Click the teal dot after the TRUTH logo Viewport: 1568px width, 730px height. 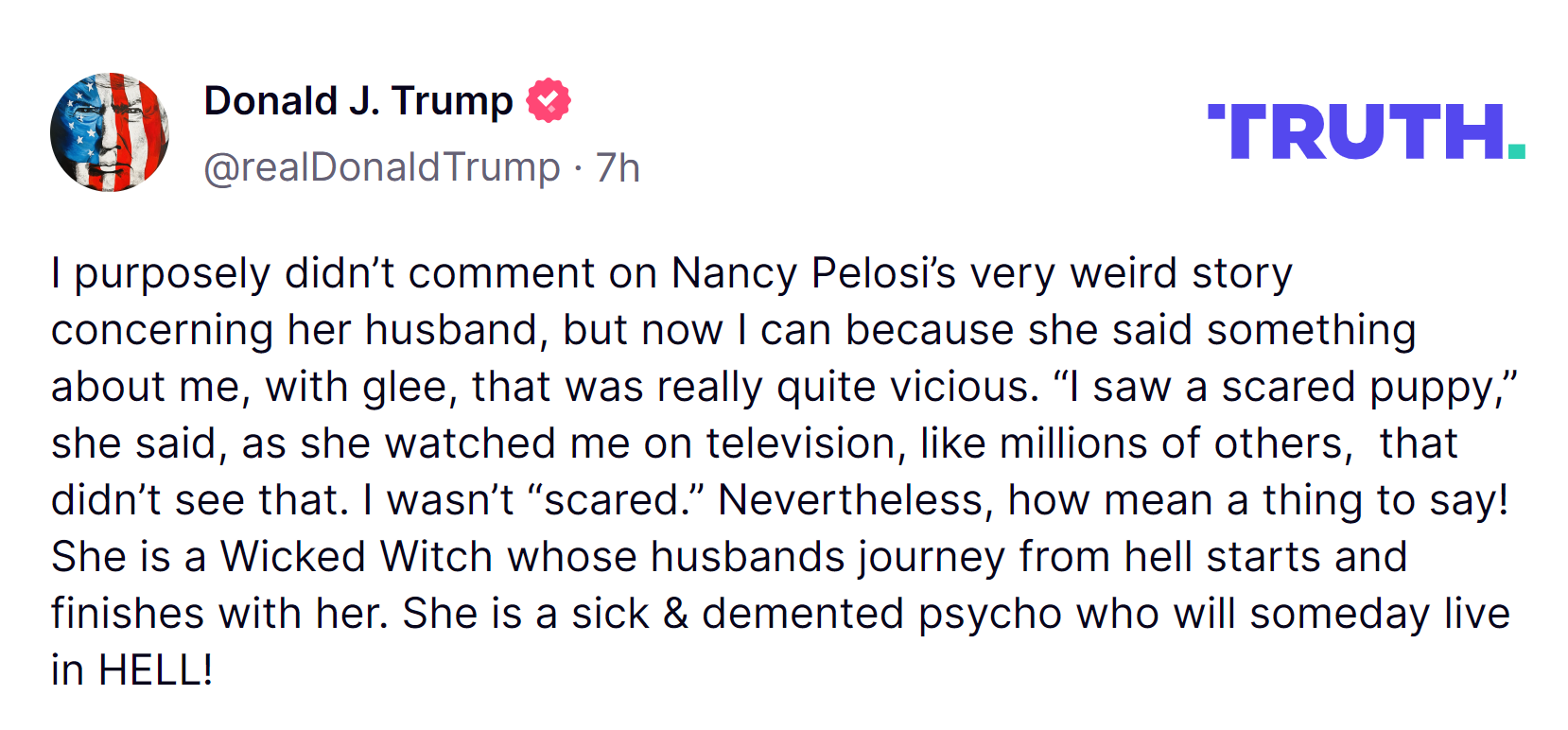click(x=1516, y=150)
